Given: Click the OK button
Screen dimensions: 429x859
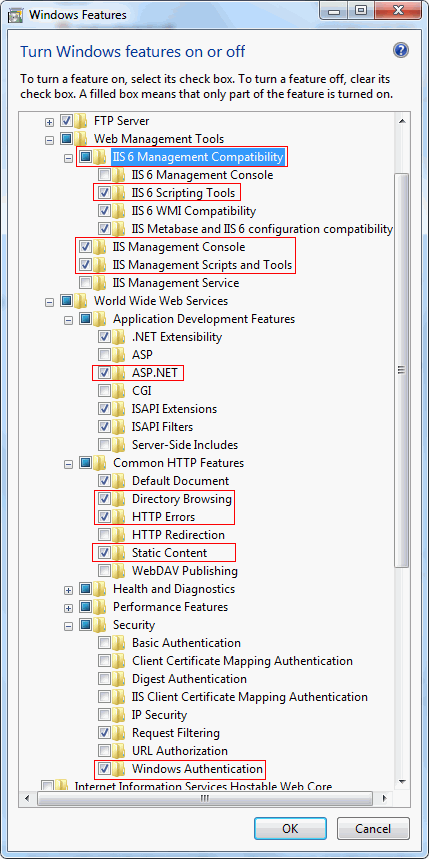Looking at the screenshot, I should [290, 828].
